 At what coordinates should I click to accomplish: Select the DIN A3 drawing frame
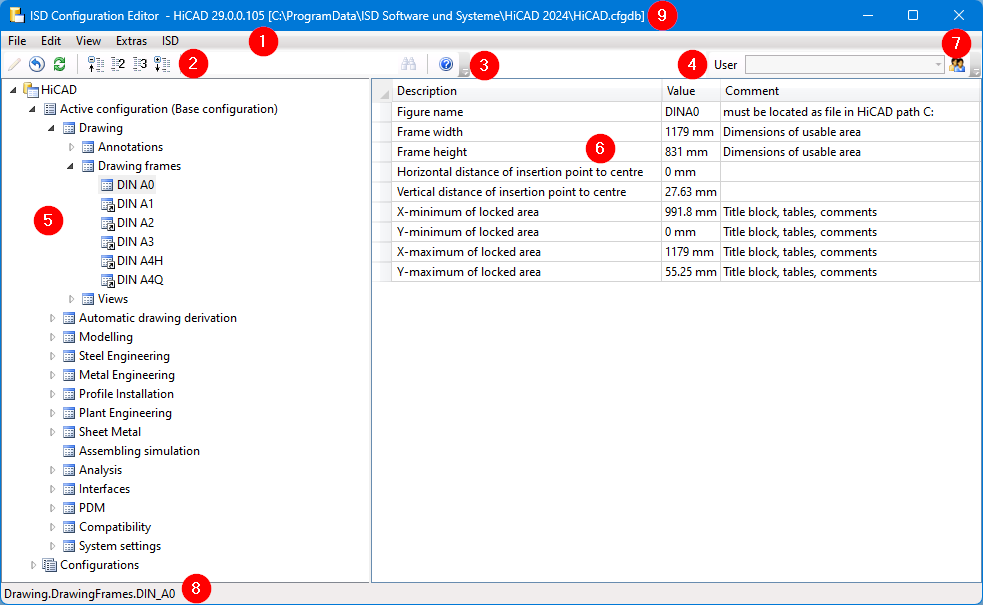pos(135,242)
